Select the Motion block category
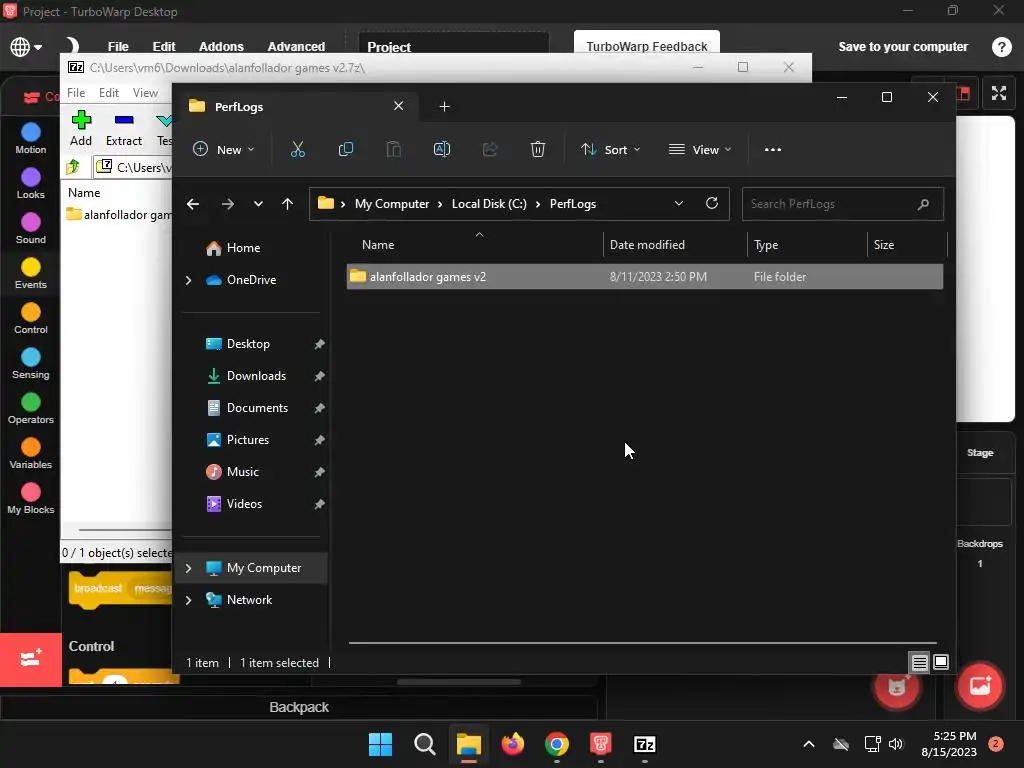This screenshot has height=768, width=1024. pos(31,138)
